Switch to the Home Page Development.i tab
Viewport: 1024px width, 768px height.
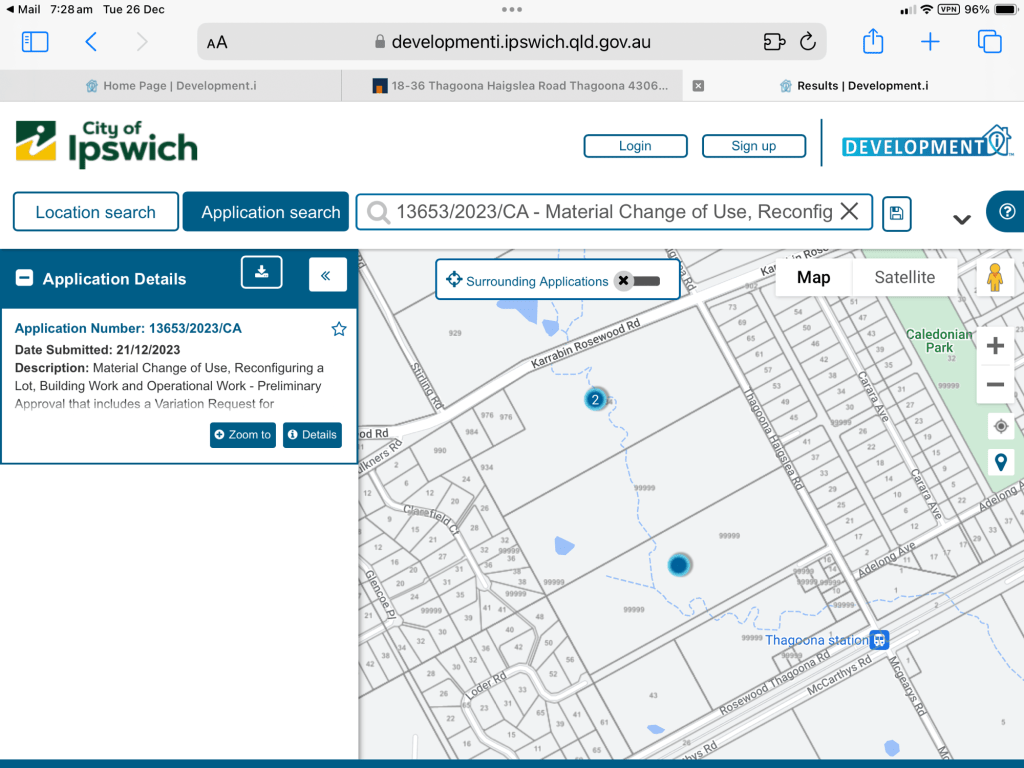click(x=171, y=86)
